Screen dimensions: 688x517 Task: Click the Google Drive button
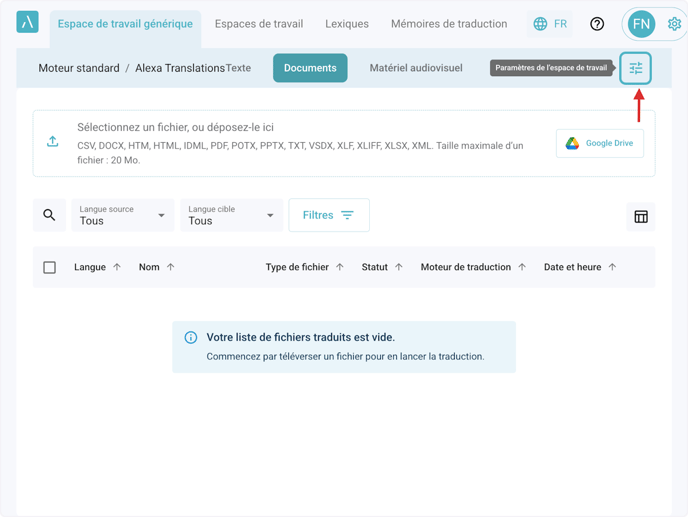pos(599,143)
